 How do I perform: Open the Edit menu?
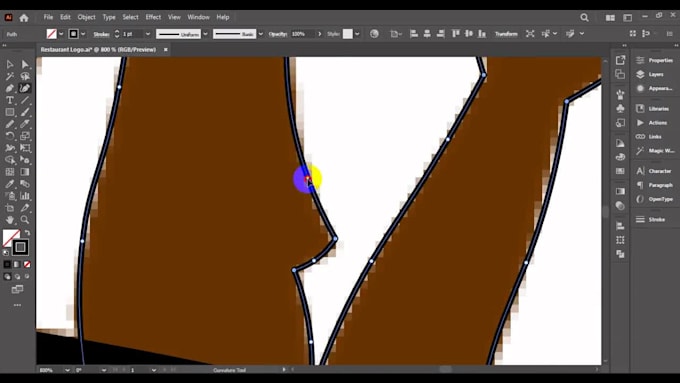[65, 17]
